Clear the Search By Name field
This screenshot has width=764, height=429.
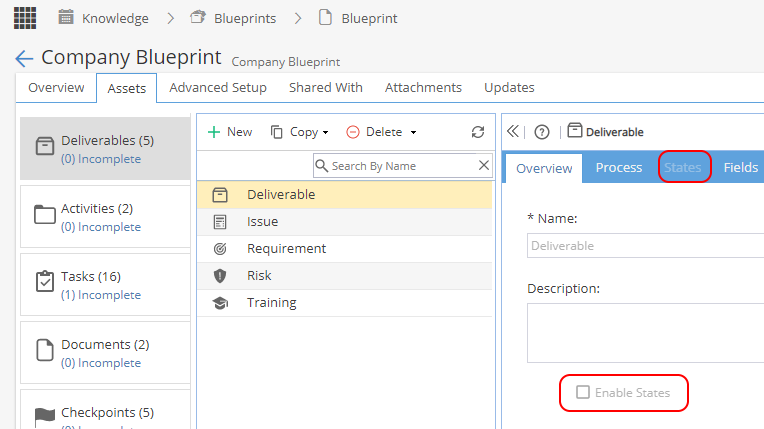(x=483, y=165)
